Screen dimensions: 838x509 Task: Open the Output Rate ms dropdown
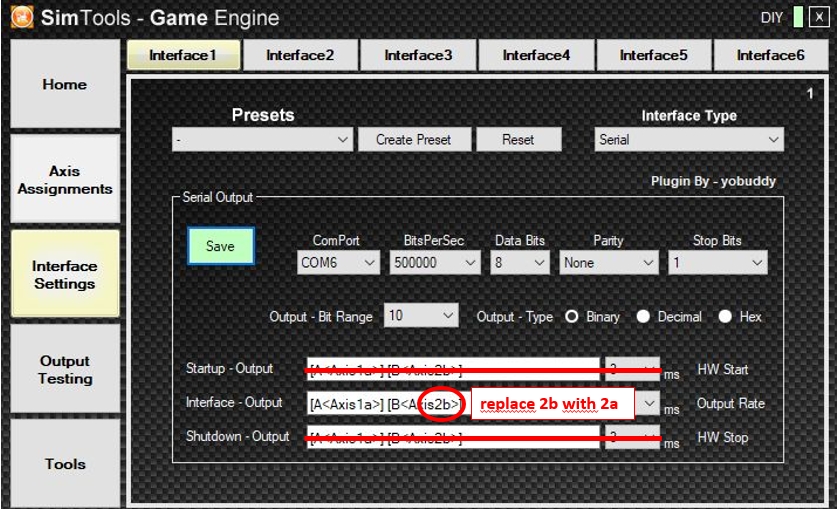(648, 404)
